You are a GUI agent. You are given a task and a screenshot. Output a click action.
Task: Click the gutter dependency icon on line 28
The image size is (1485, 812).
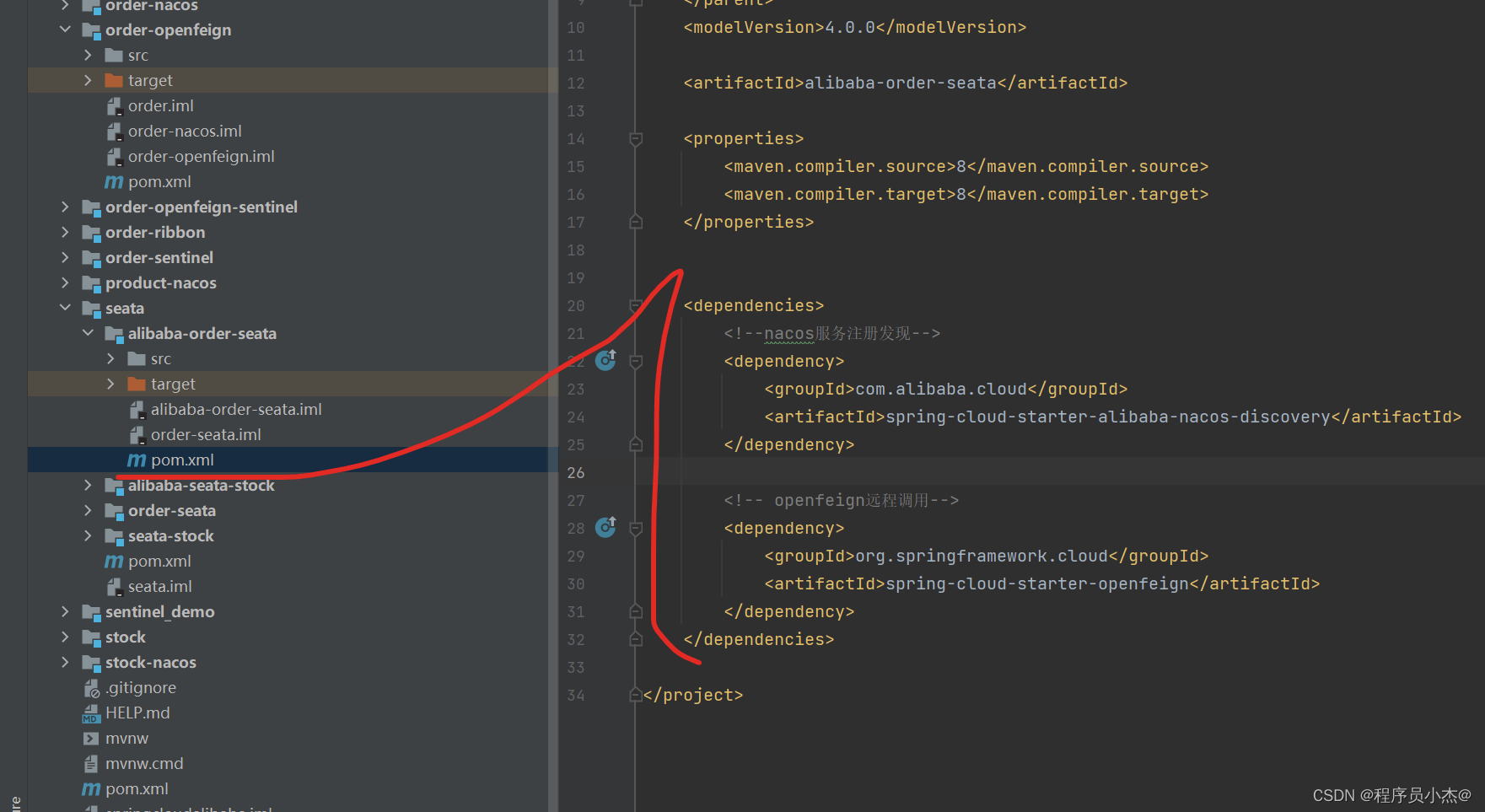click(x=606, y=527)
